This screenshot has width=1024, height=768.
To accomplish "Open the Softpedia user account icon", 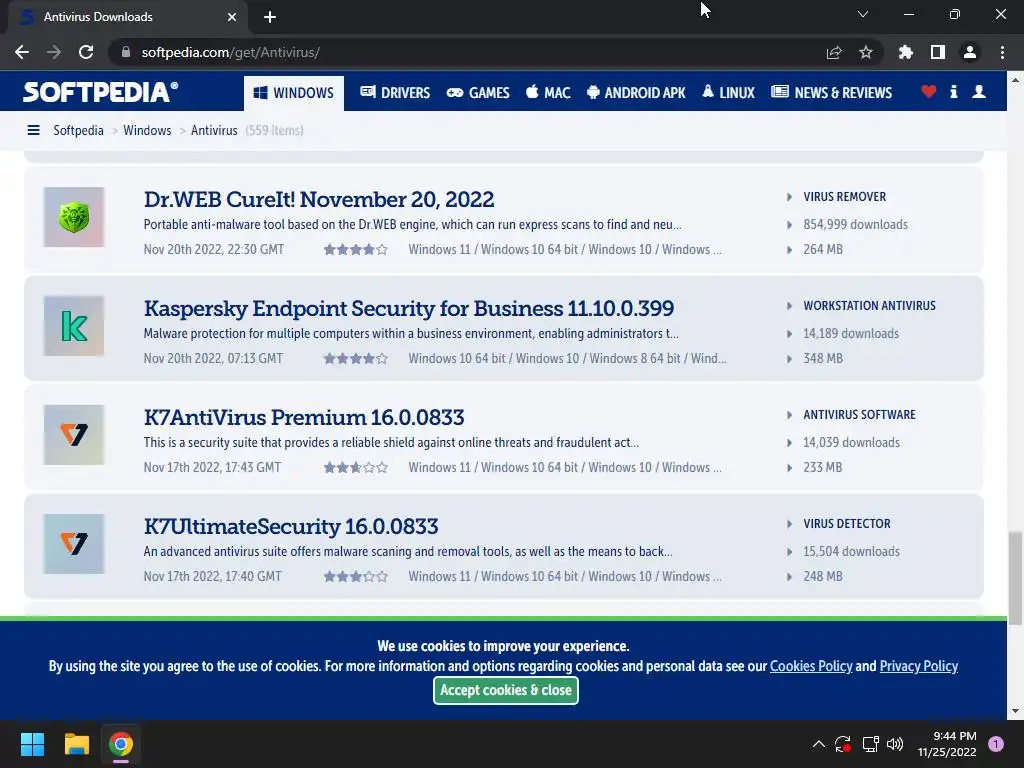I will click(x=979, y=91).
